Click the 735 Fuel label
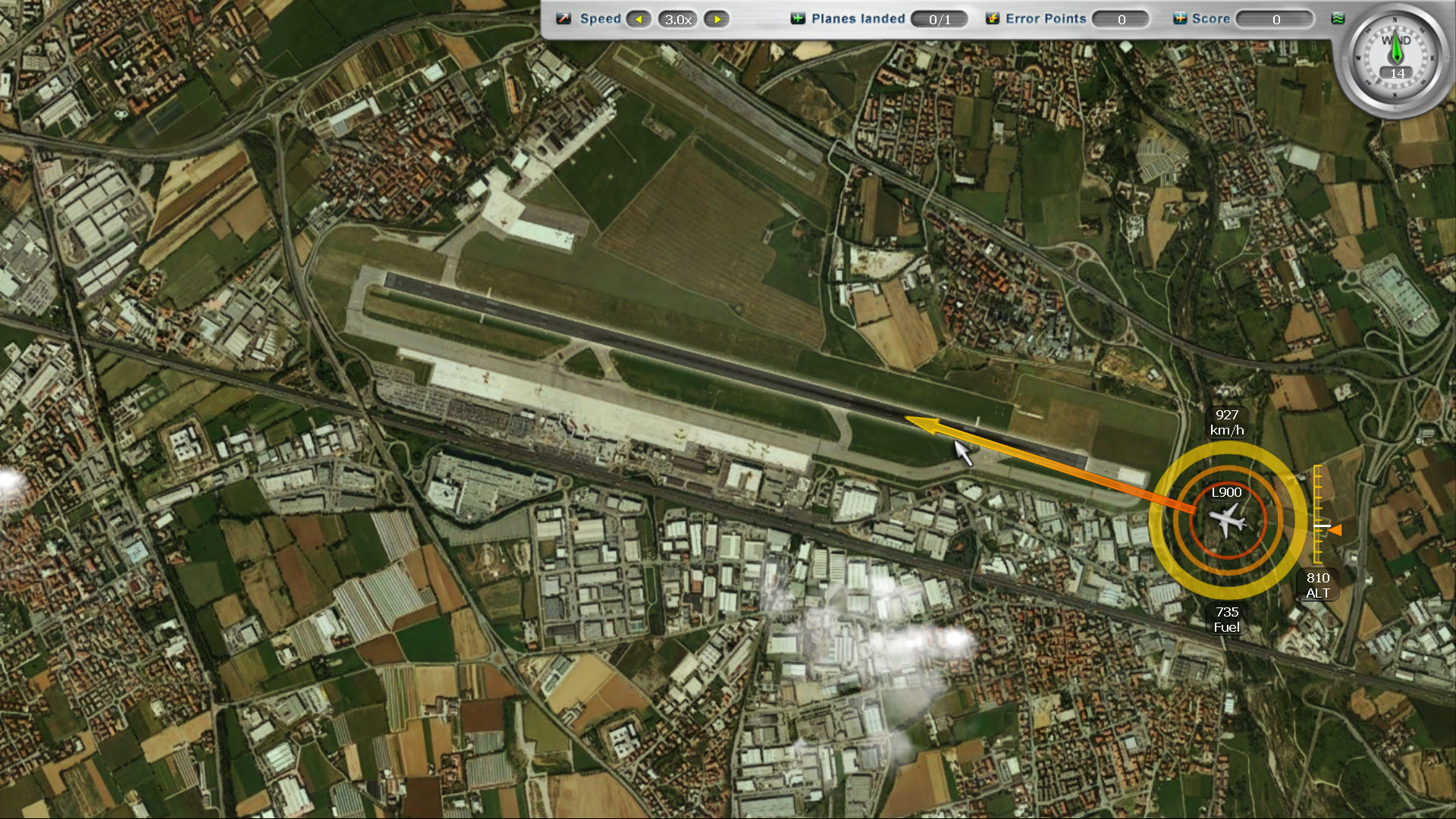Screen dimensions: 1456x819 point(1226,619)
